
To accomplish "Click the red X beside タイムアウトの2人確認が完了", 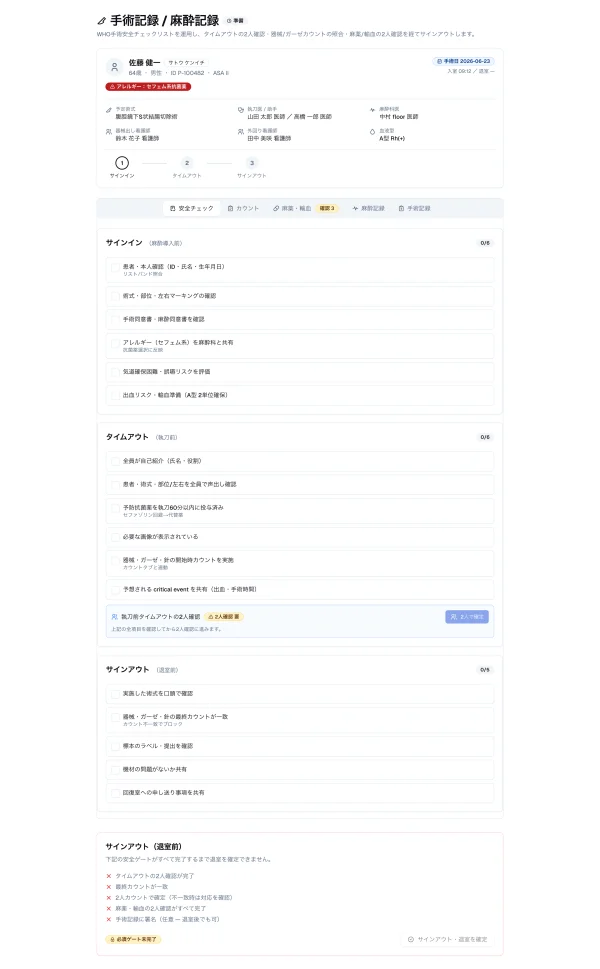I will 109,876.
